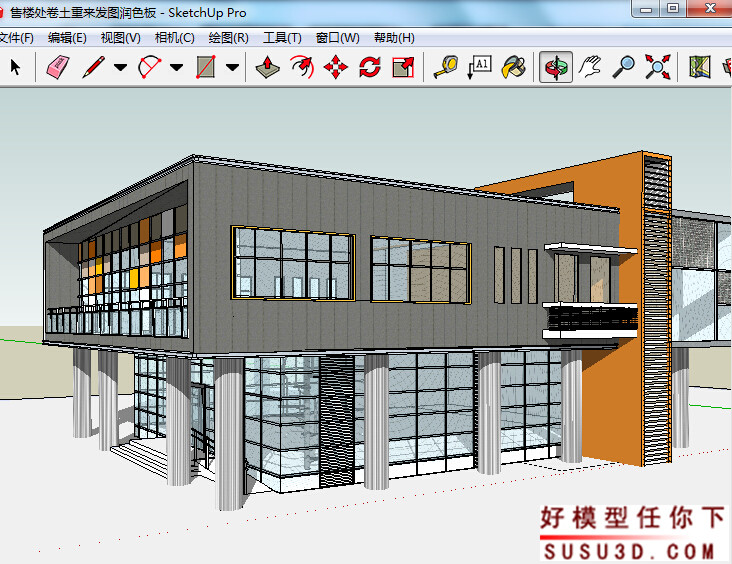Screen dimensions: 732x564
Task: Choose the Rotate tool
Action: pos(370,67)
